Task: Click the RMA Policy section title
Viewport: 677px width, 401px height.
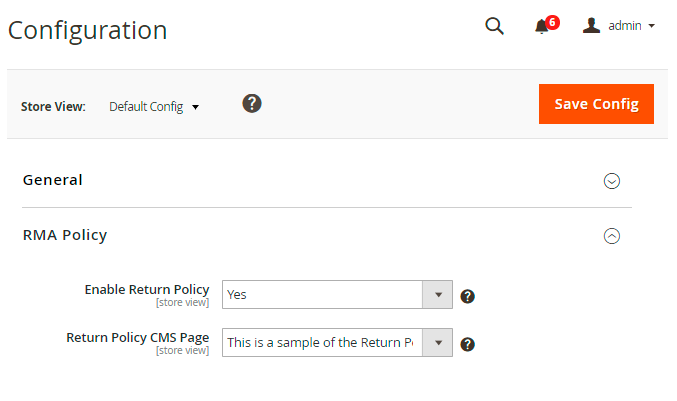Action: click(x=65, y=235)
